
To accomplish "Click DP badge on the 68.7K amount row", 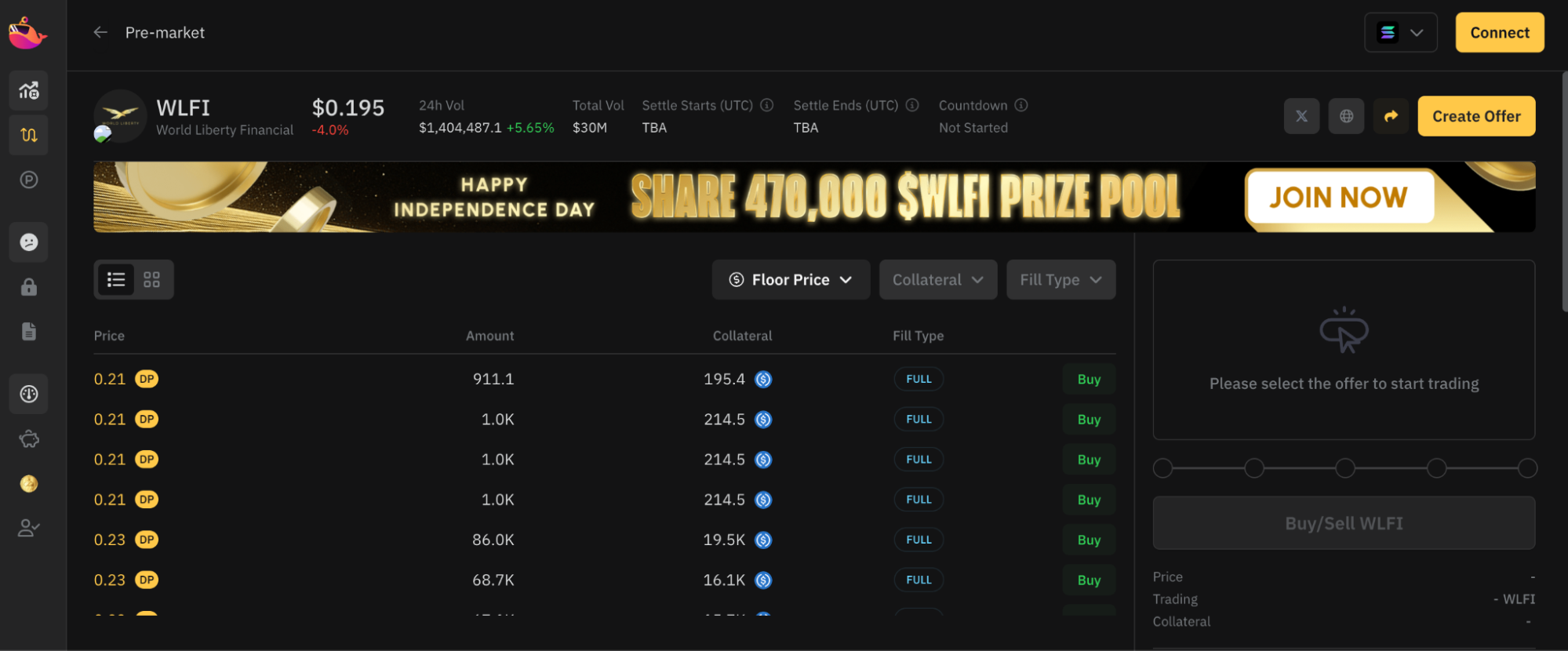I will tap(147, 580).
